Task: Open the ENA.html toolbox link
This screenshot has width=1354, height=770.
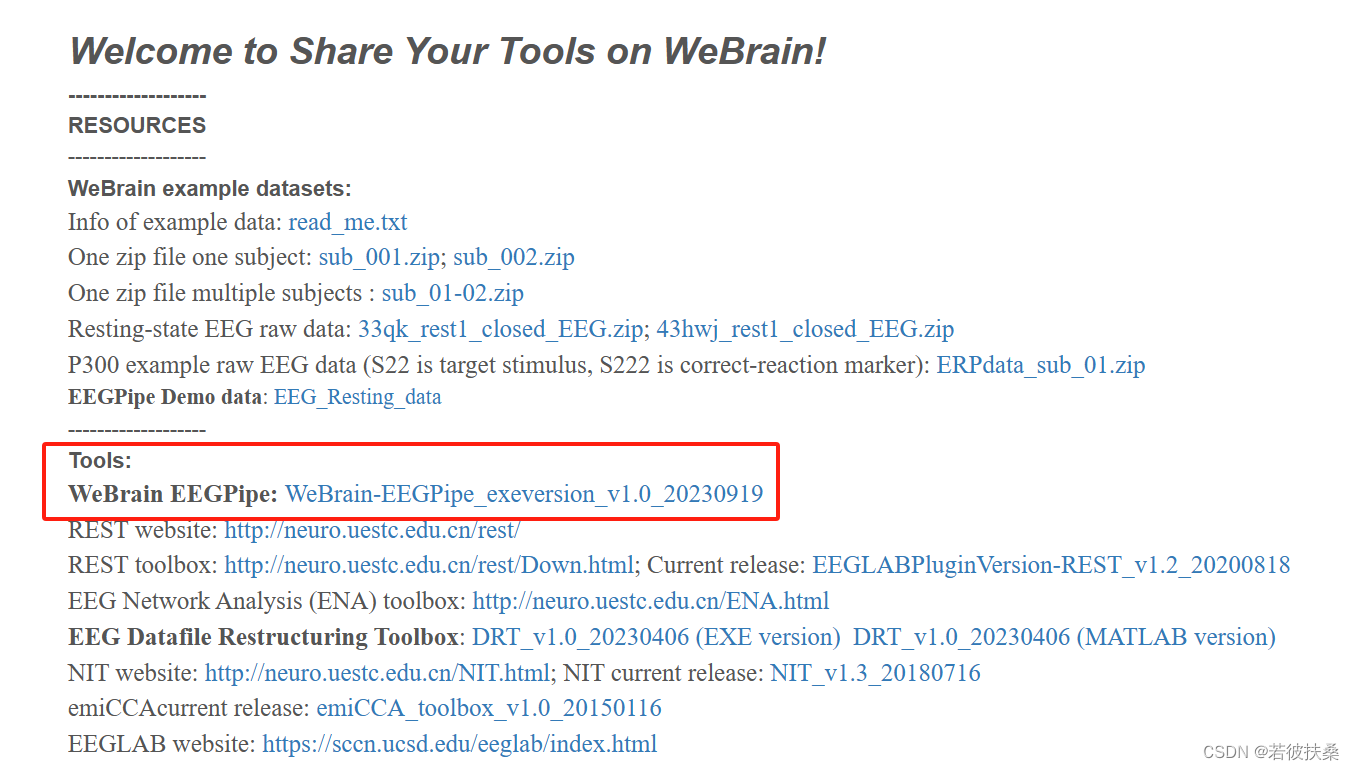Action: 651,602
